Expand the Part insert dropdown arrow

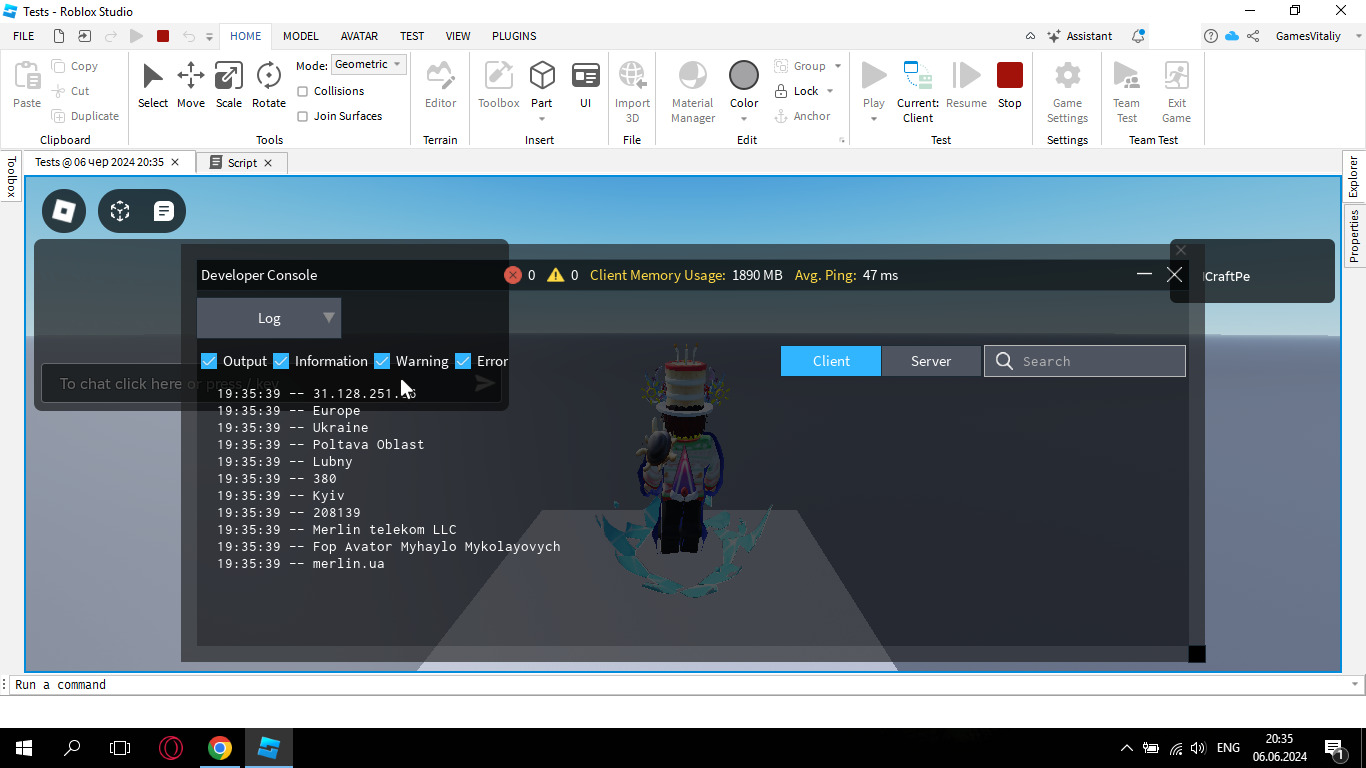click(x=542, y=119)
